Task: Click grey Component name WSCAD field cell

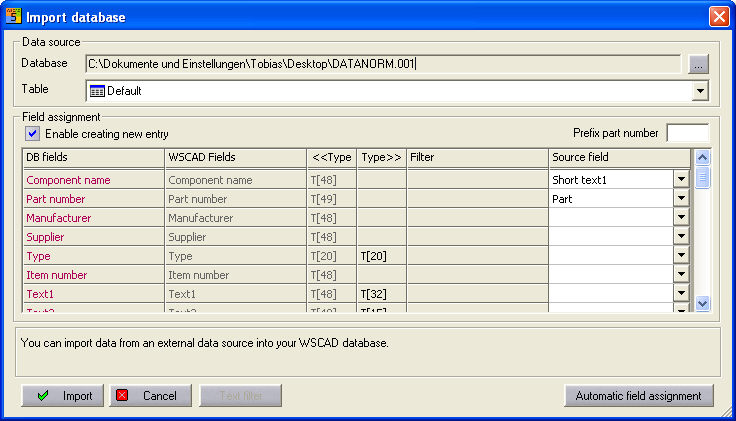Action: click(236, 180)
